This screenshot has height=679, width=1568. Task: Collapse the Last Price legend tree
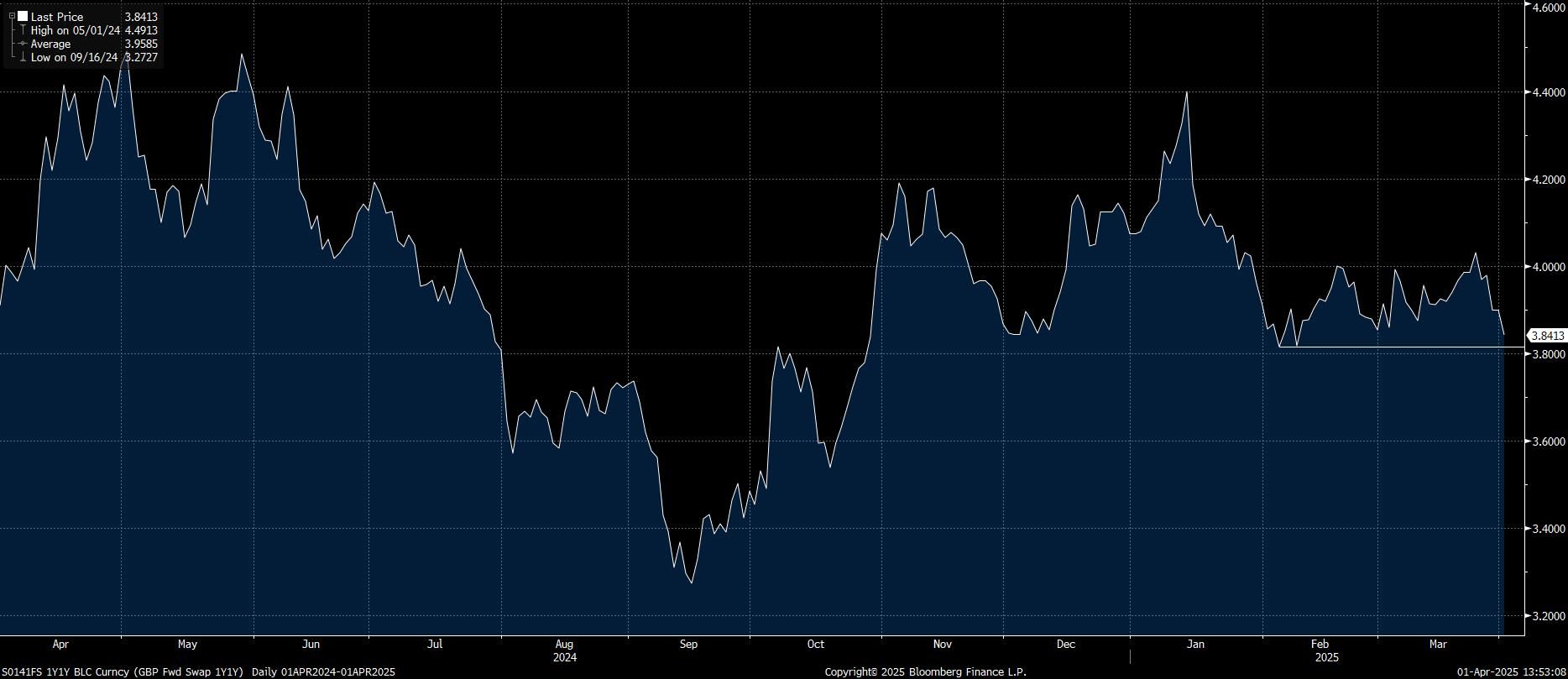click(x=12, y=16)
